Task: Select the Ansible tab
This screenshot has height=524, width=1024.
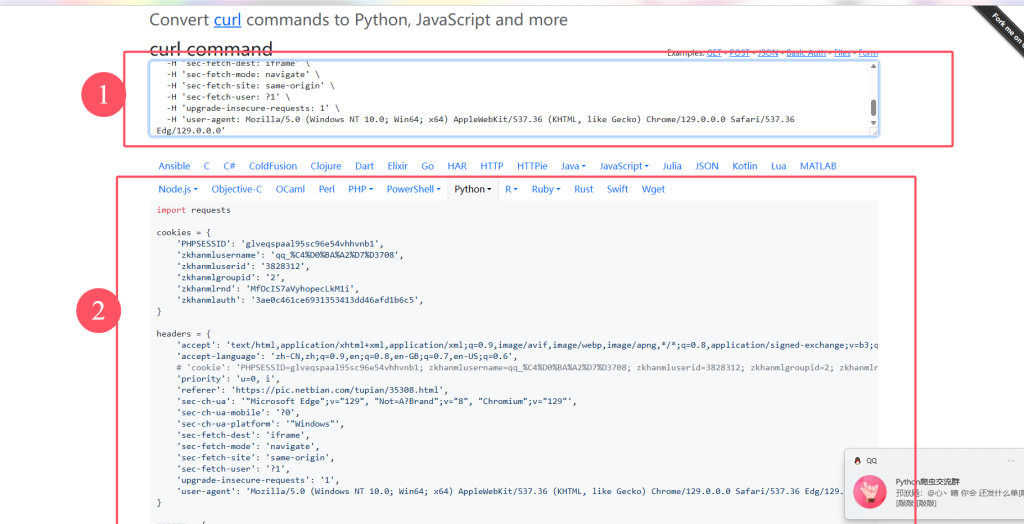Action: [174, 166]
